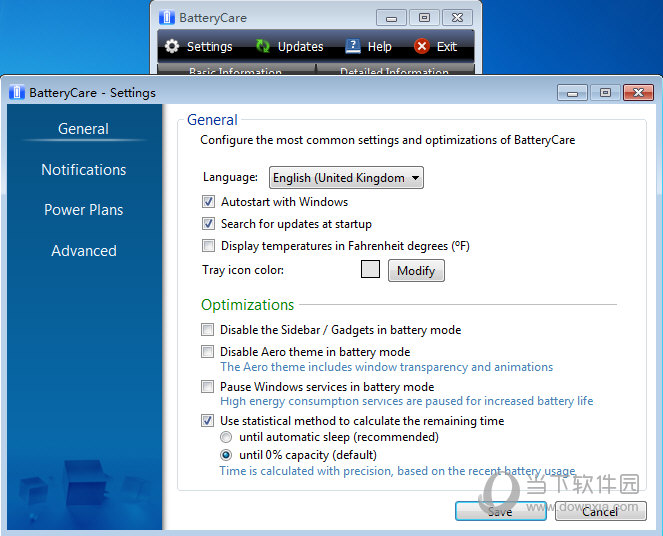Uncheck Autostart with Windows
Screen dimensions: 663x536
(x=208, y=202)
